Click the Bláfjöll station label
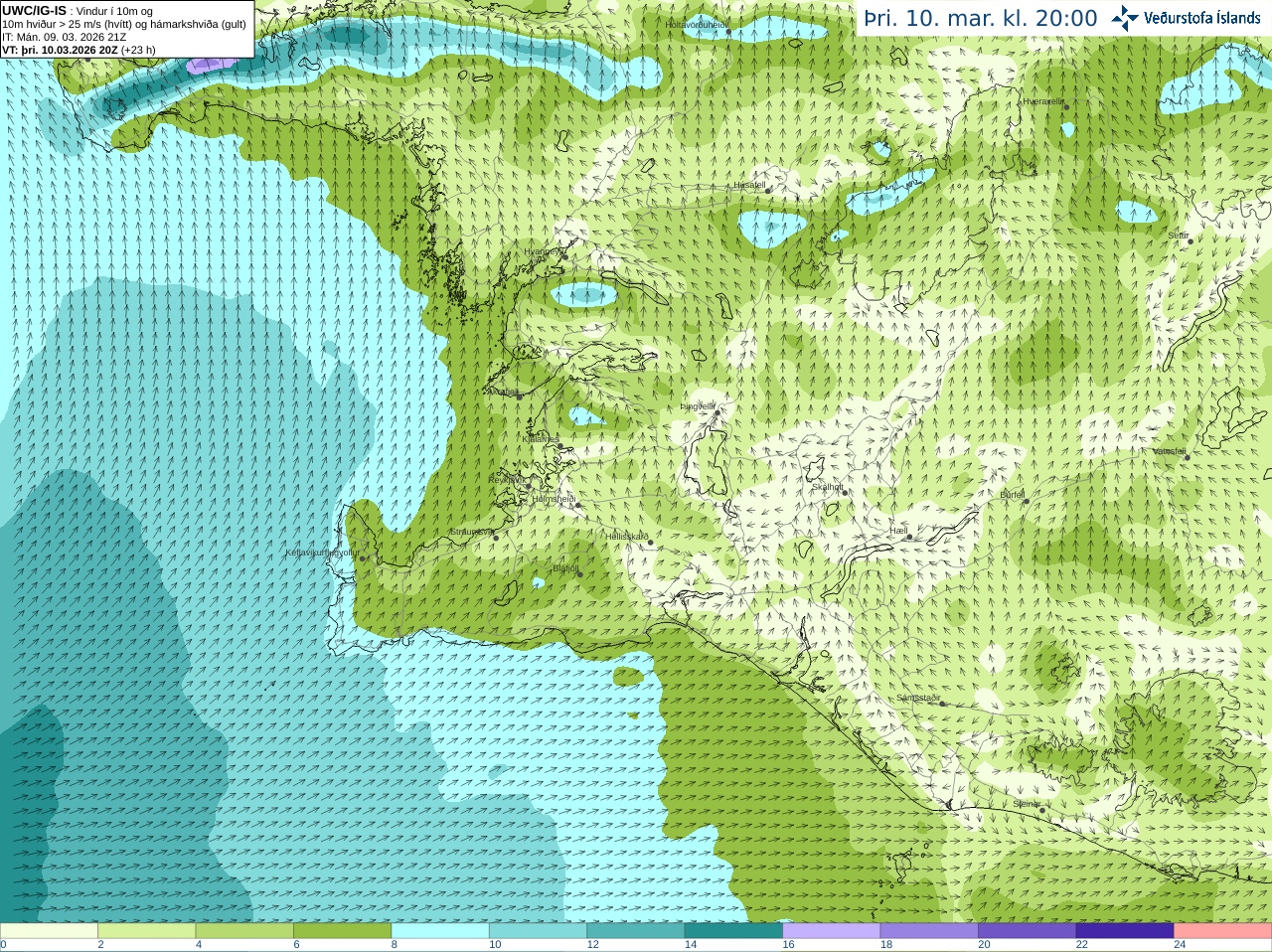This screenshot has width=1272, height=952. tap(564, 569)
